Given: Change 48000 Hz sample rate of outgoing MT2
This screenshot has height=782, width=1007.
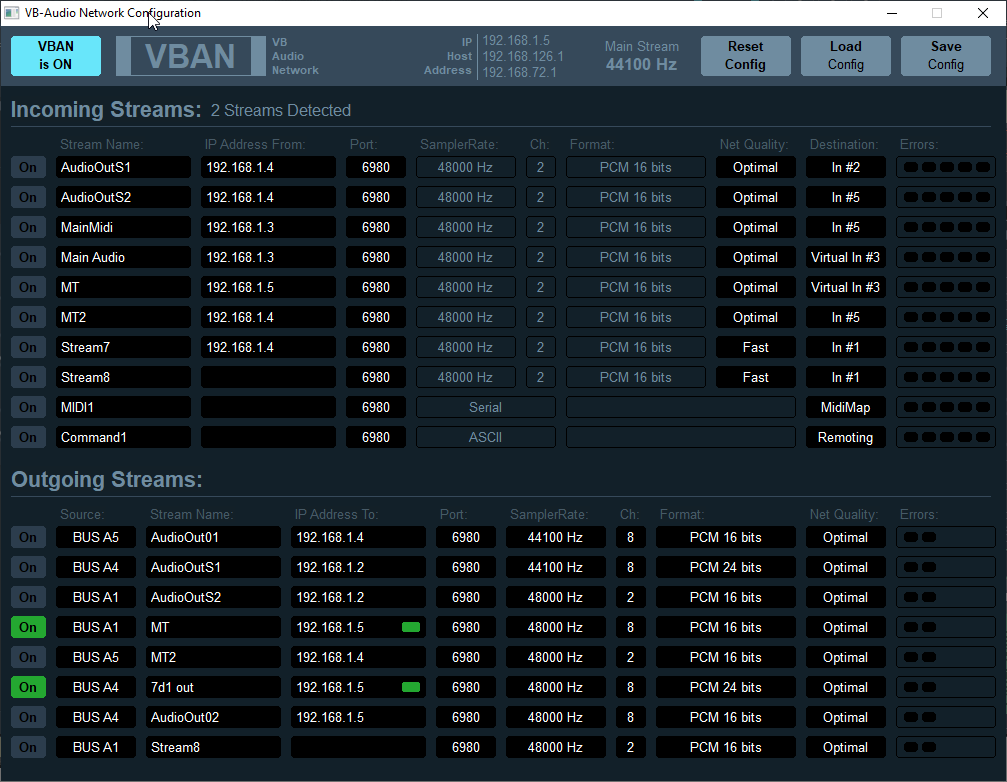Looking at the screenshot, I should click(x=556, y=657).
